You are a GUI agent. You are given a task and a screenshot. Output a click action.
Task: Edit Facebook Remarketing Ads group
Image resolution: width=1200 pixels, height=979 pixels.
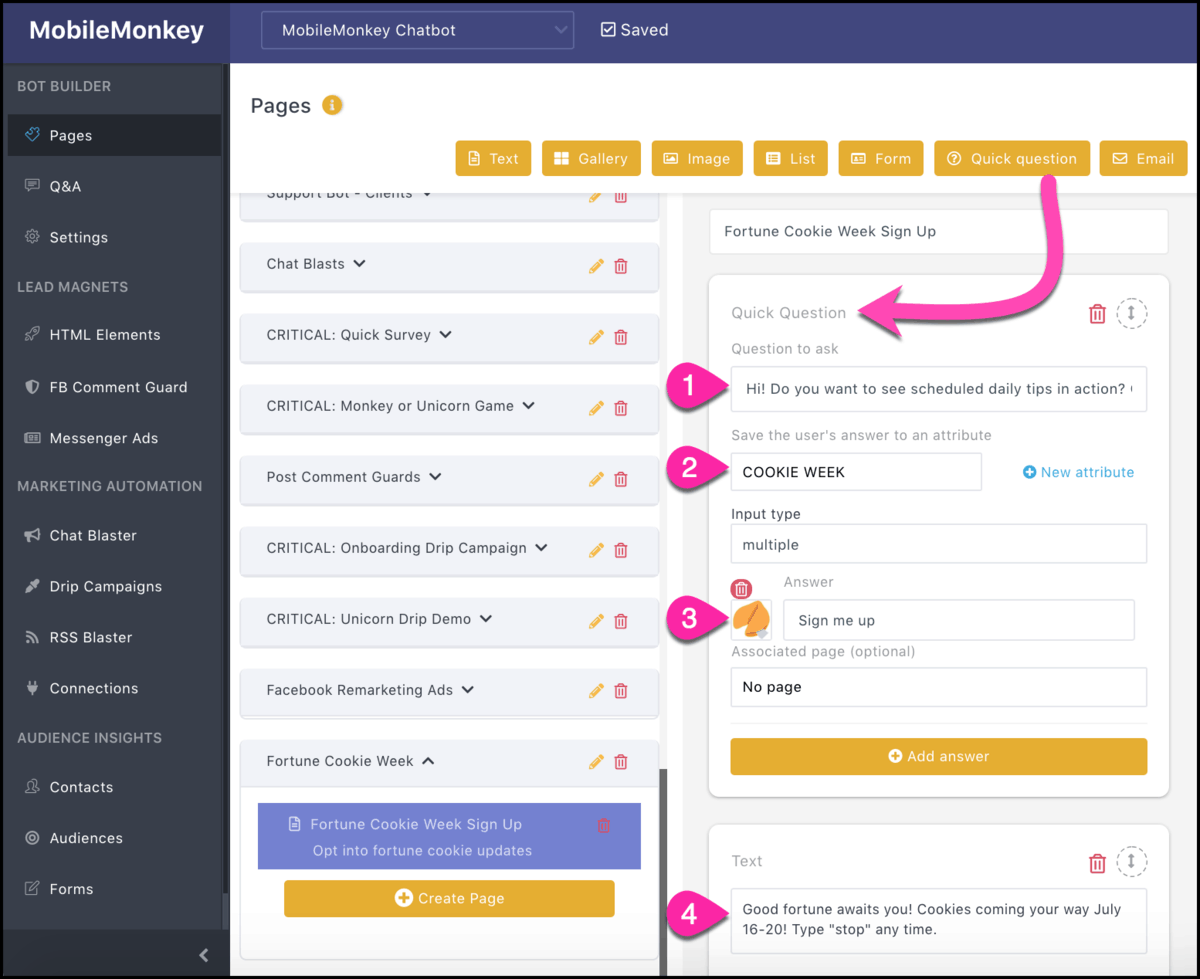tap(596, 691)
